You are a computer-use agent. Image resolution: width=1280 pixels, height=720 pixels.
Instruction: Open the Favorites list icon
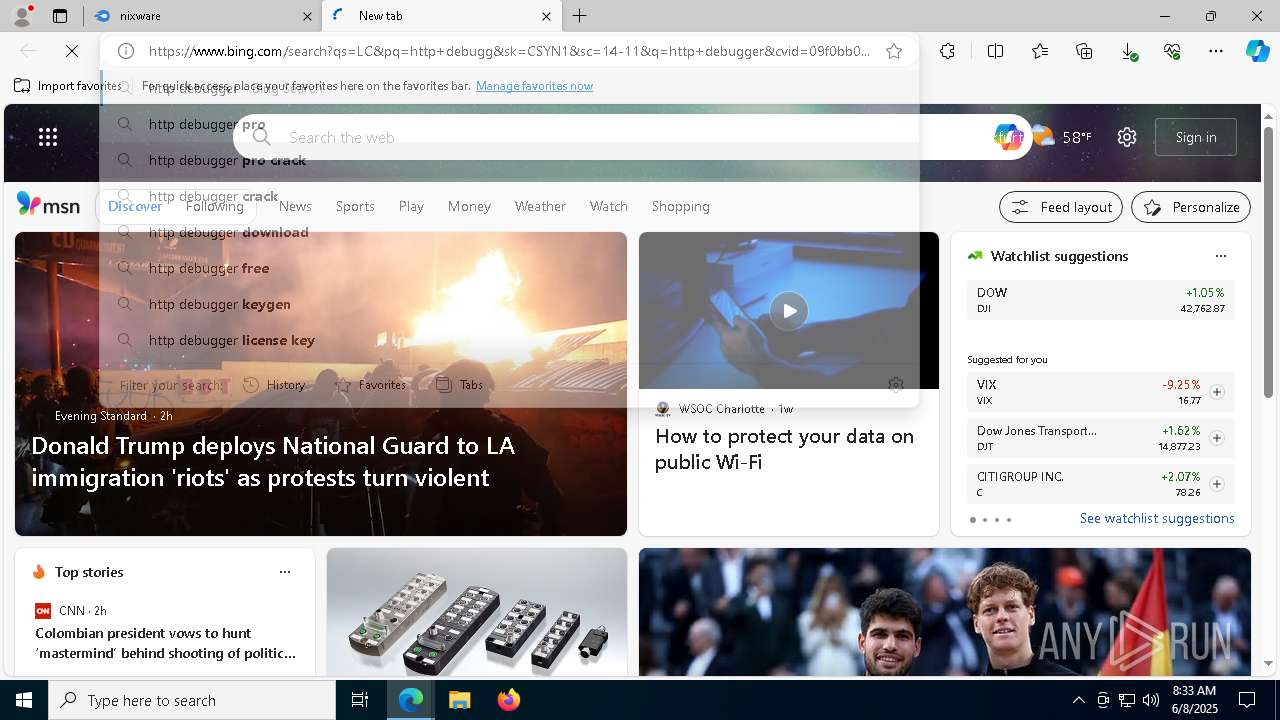(1040, 51)
